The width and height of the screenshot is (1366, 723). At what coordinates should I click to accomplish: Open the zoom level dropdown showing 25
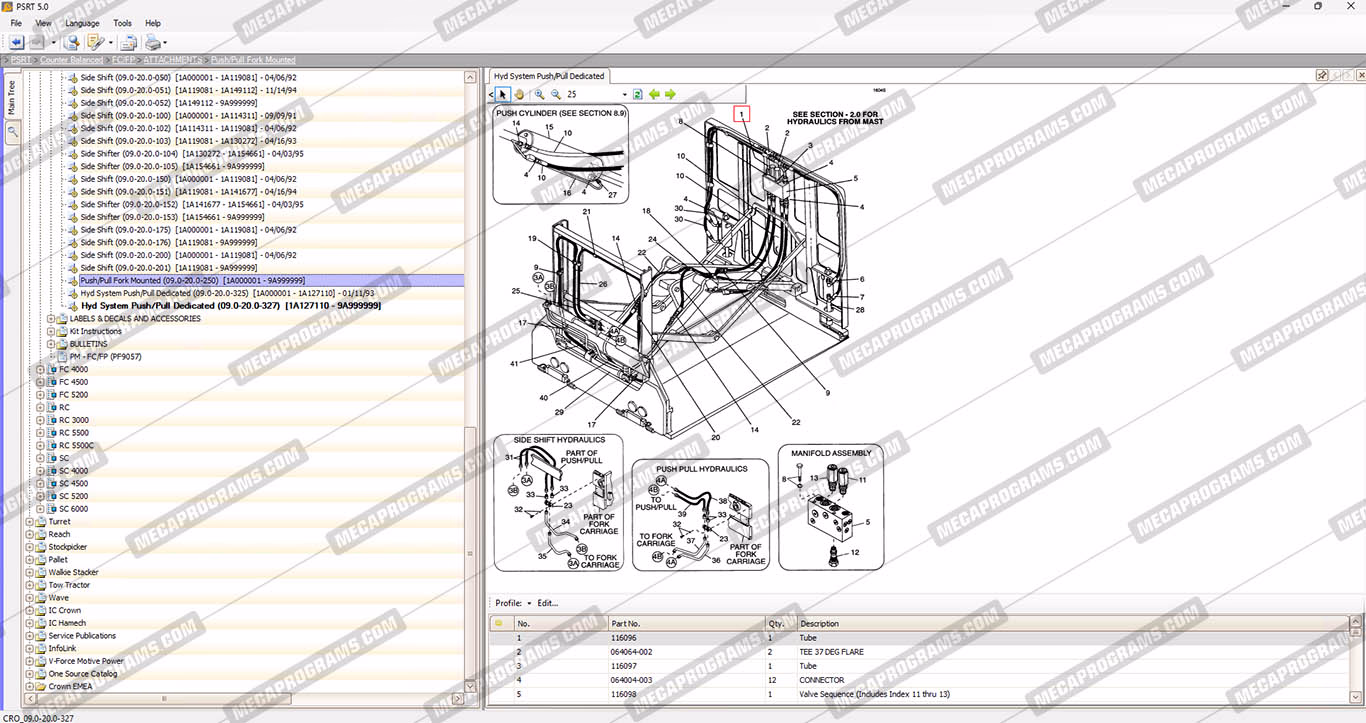tap(624, 95)
